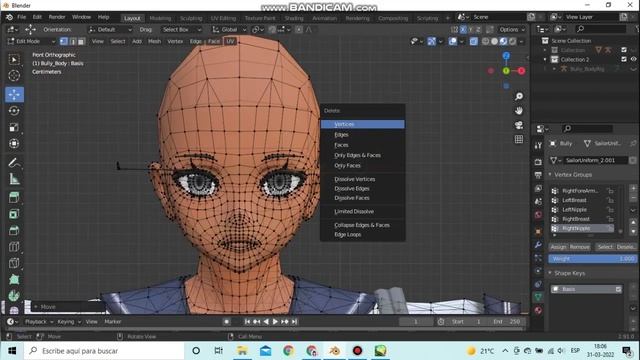Toggle X axis mirror in viewport header
This screenshot has height=360, width=640.
tap(463, 29)
